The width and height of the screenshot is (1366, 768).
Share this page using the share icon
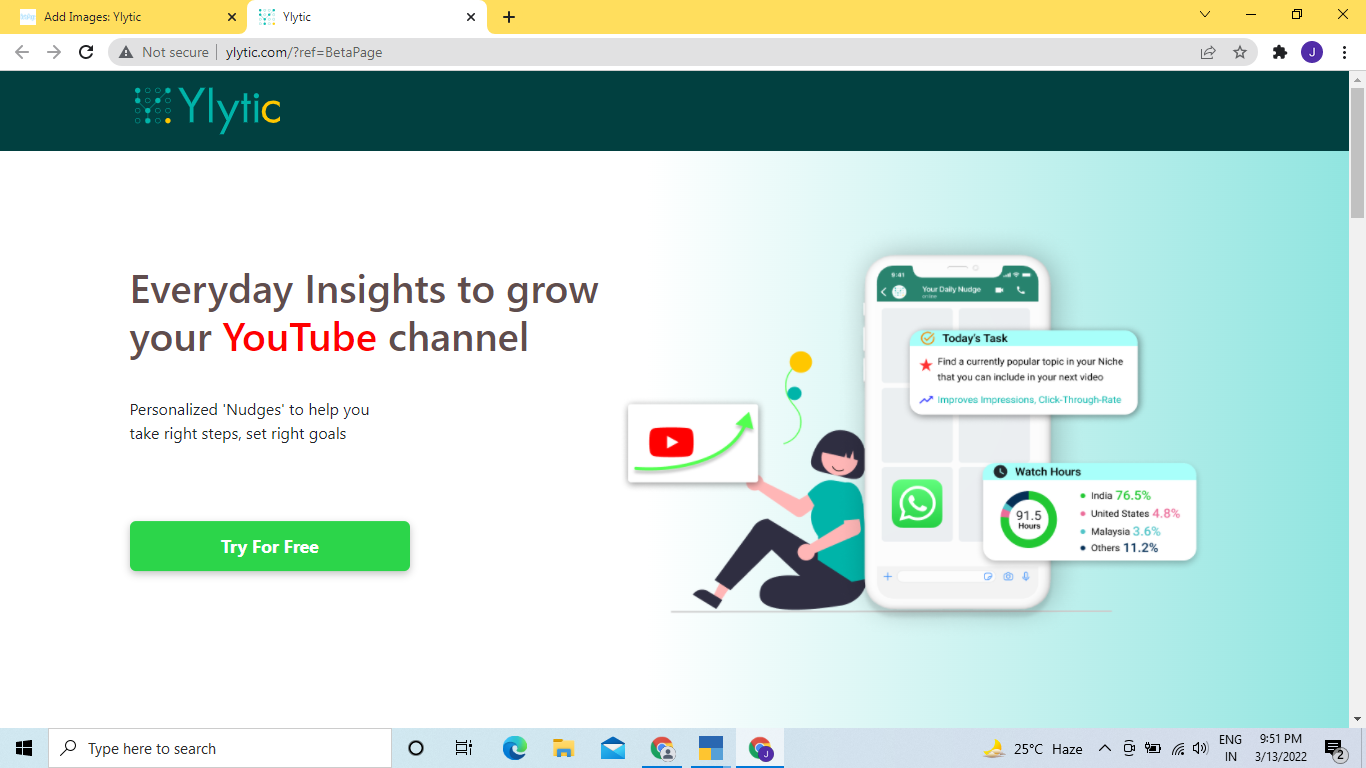(1208, 52)
